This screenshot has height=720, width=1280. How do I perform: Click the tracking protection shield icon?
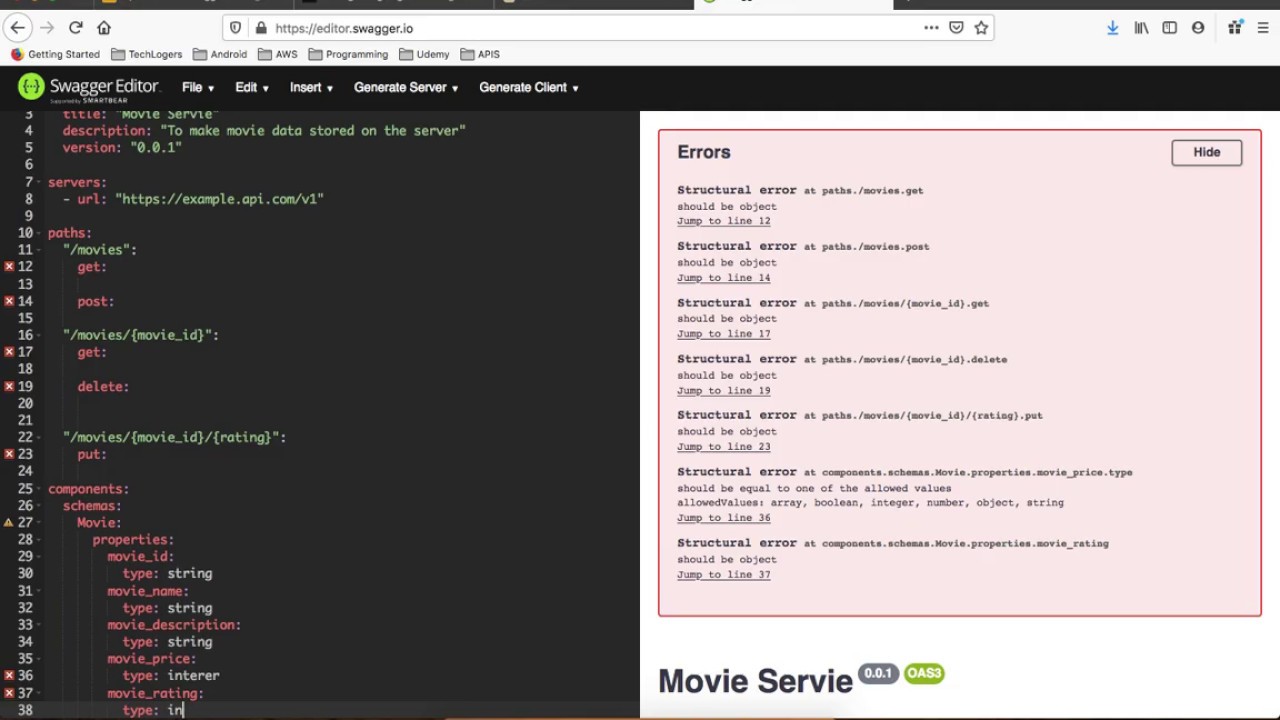click(236, 28)
